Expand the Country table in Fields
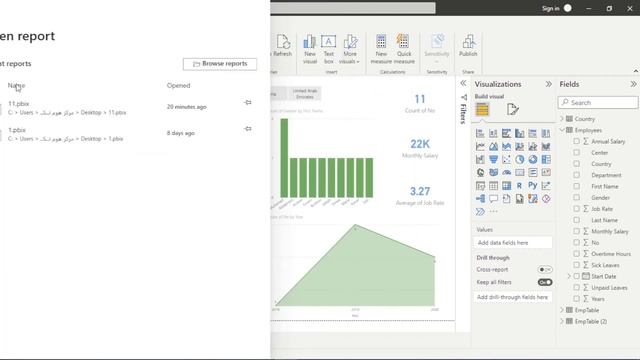Image resolution: width=640 pixels, height=360 pixels. [562, 119]
